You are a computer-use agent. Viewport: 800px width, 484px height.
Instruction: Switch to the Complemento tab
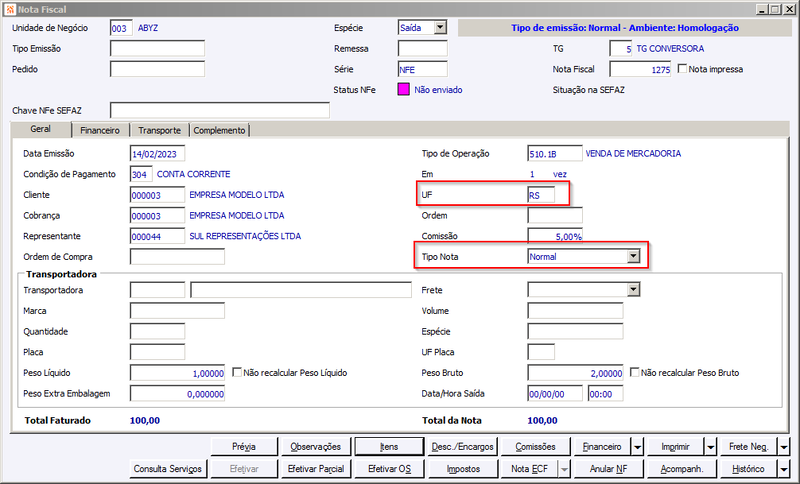tap(219, 131)
